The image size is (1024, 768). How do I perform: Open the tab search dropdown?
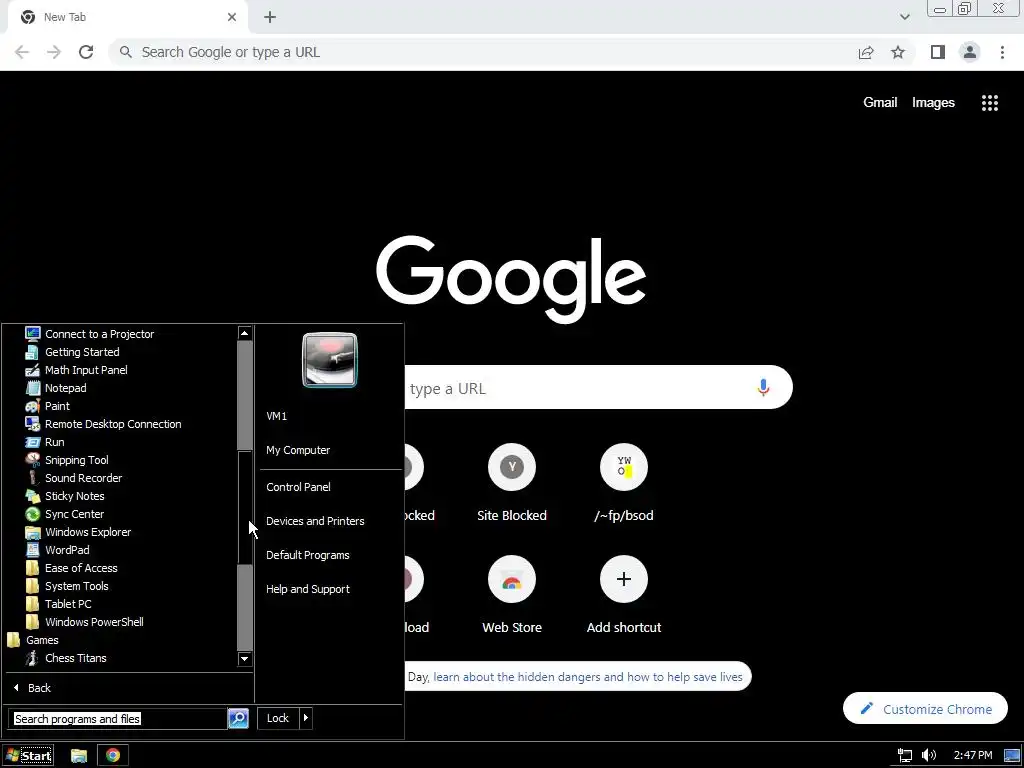point(904,17)
